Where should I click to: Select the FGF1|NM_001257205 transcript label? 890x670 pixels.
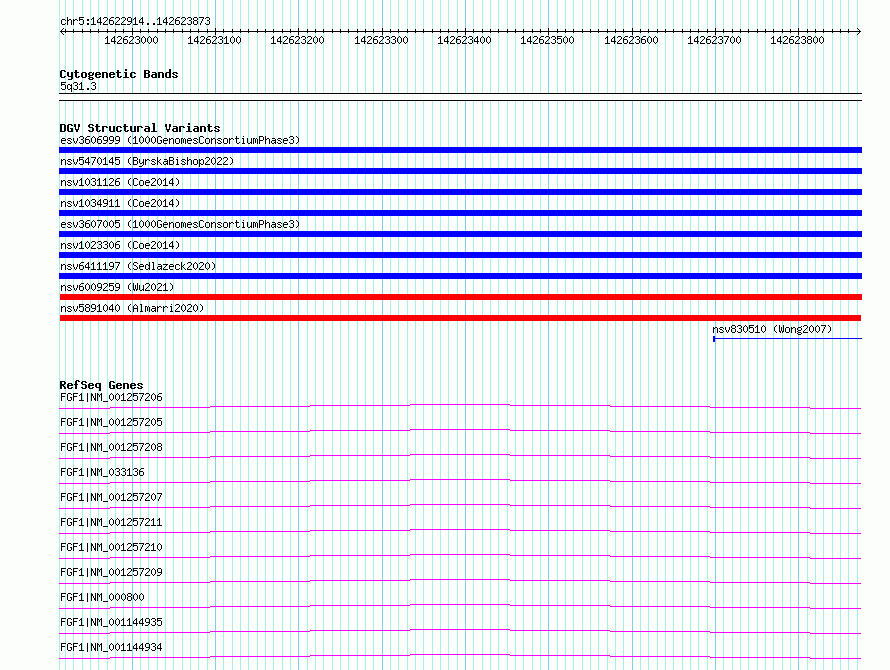point(111,422)
